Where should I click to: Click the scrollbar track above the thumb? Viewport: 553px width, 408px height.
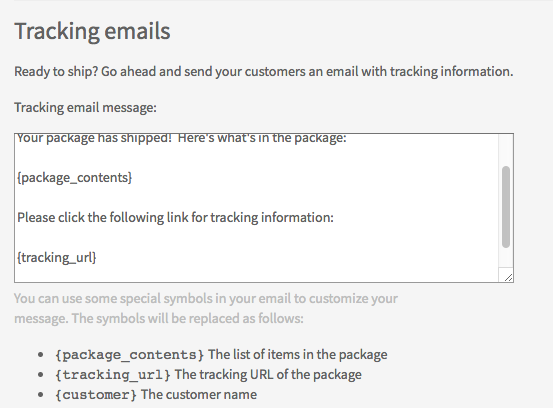pyautogui.click(x=506, y=150)
